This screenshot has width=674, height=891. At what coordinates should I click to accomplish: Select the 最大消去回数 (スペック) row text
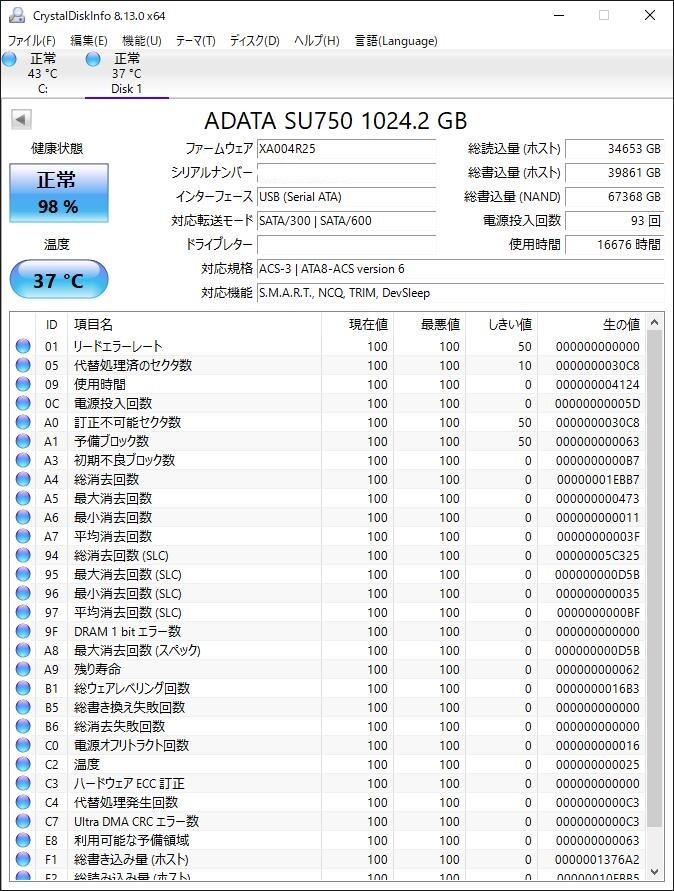tap(138, 650)
